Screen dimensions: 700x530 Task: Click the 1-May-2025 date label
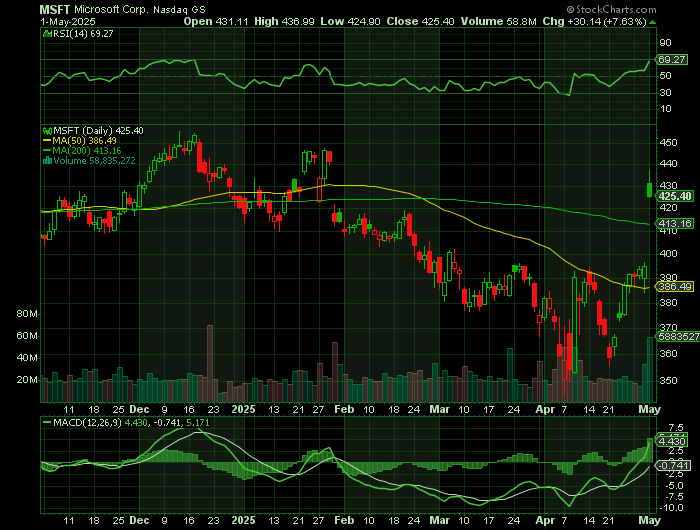point(67,21)
